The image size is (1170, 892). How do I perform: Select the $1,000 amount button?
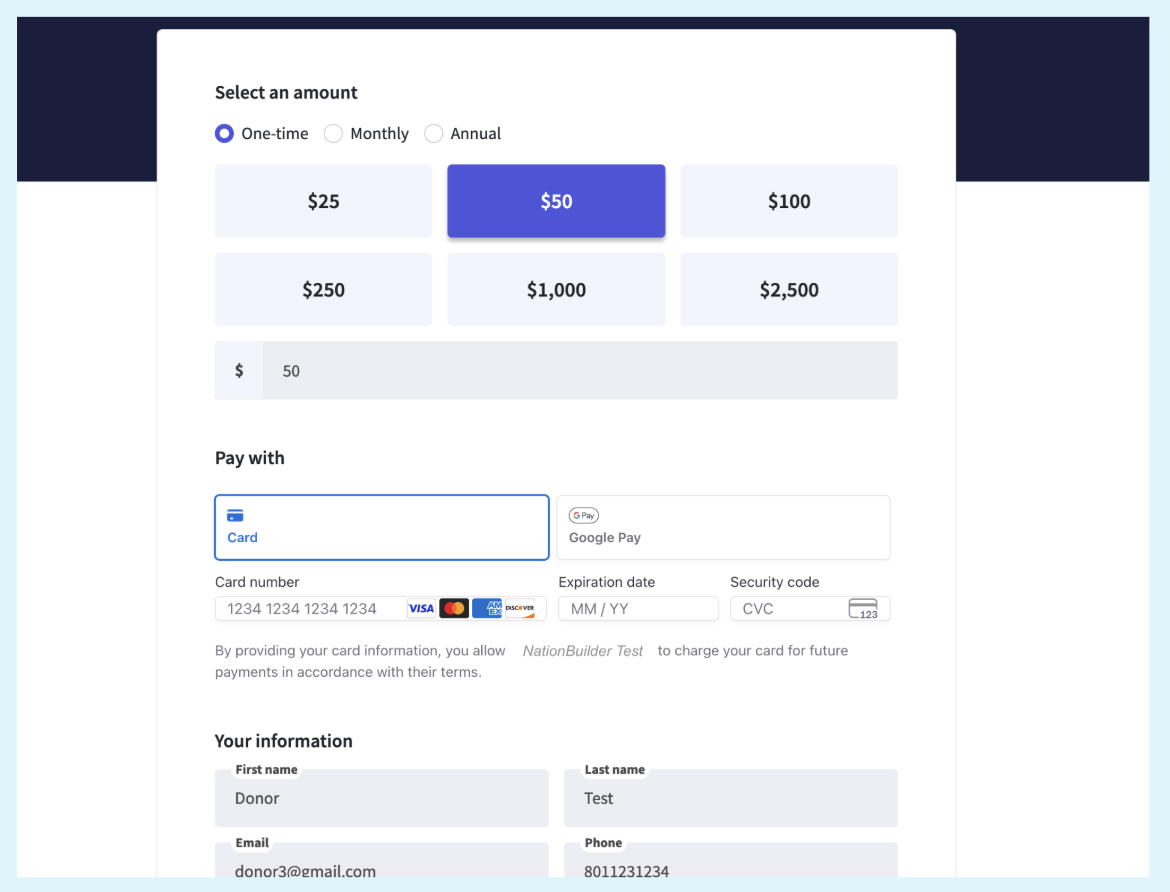click(x=556, y=290)
